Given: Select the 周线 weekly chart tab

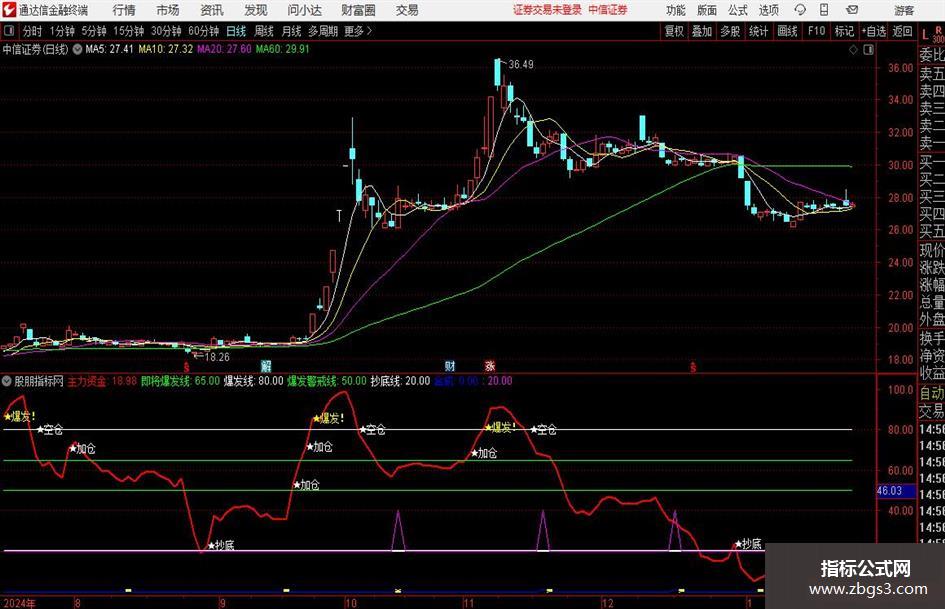Looking at the screenshot, I should tap(264, 31).
